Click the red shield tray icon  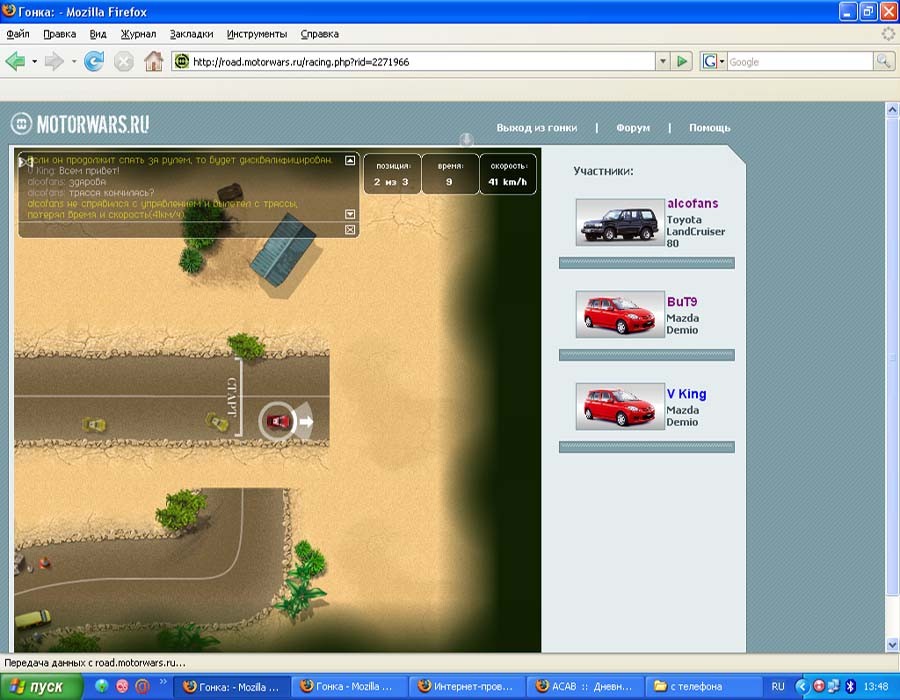click(x=818, y=686)
